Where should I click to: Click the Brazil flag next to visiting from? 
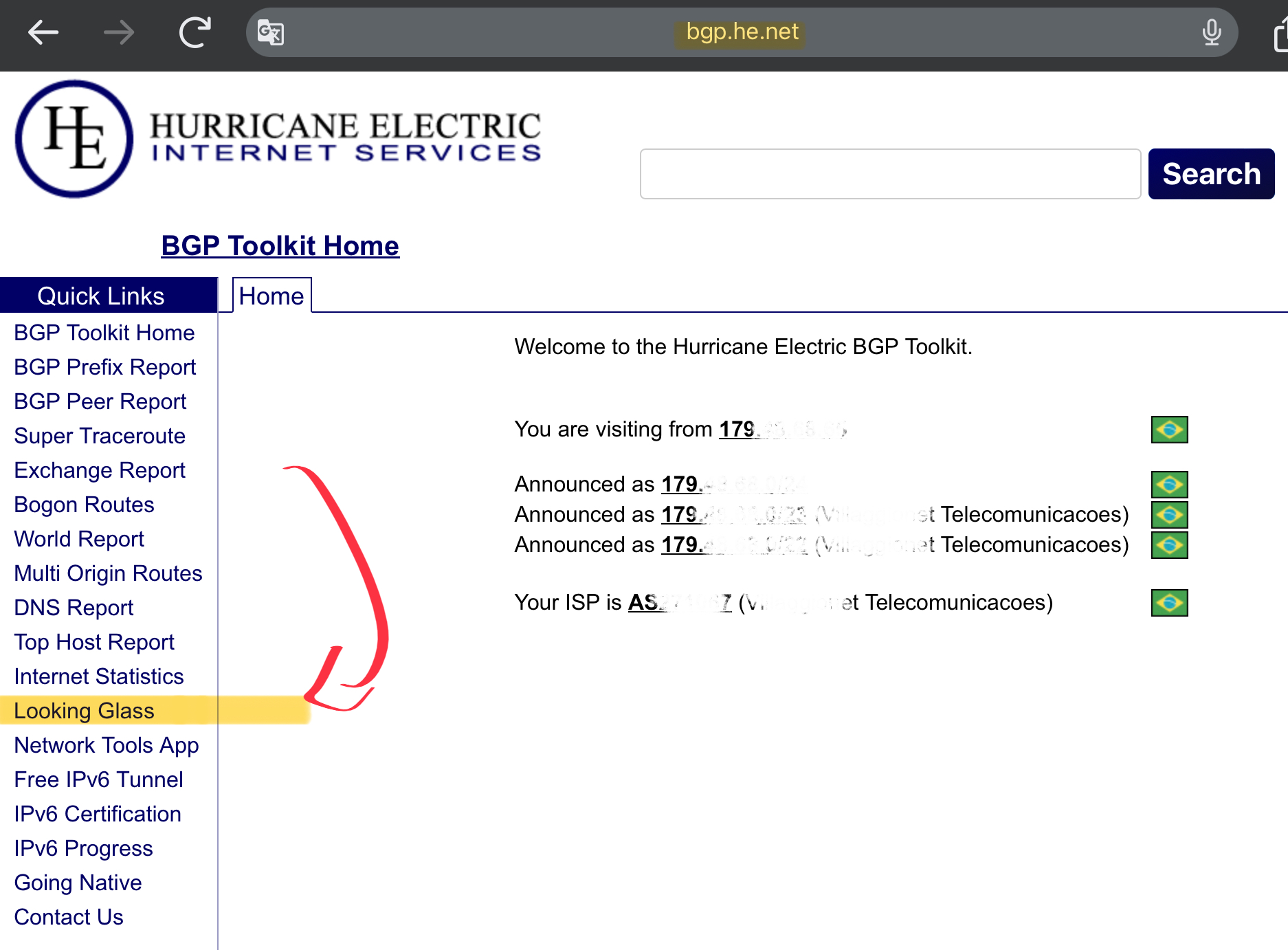[1169, 430]
